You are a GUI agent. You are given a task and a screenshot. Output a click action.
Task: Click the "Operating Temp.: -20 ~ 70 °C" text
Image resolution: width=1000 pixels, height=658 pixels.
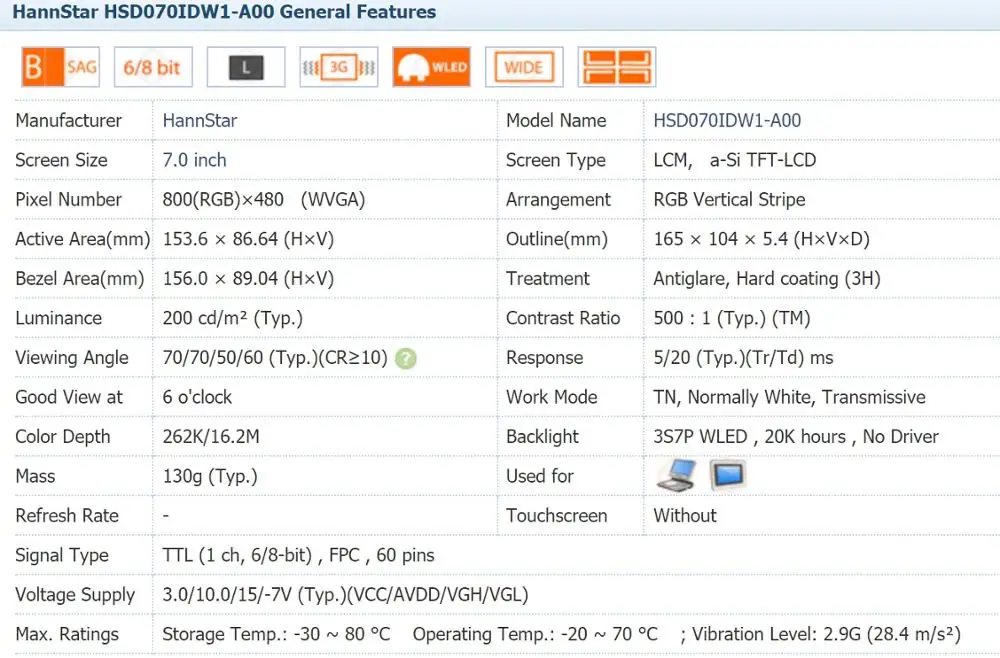coord(535,634)
